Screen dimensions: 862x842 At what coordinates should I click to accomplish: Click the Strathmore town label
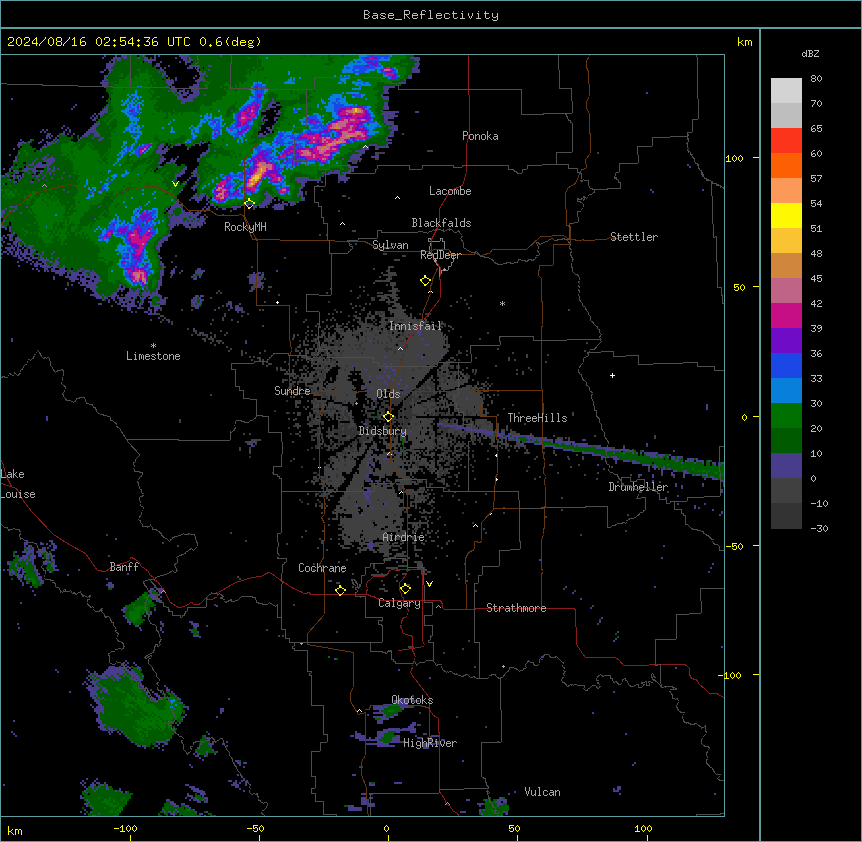[516, 608]
